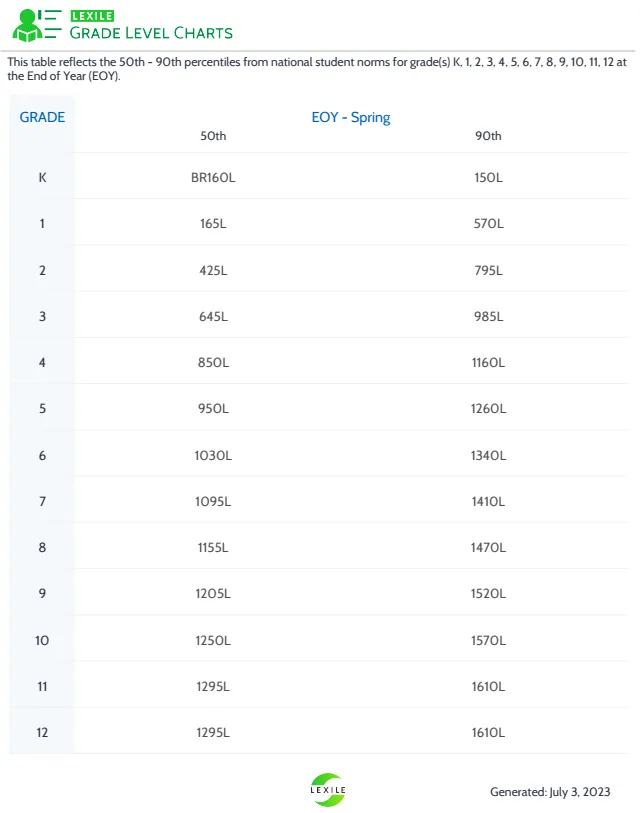Select the 90th percentile column header
Screen dimensions: 640x813
(488, 136)
